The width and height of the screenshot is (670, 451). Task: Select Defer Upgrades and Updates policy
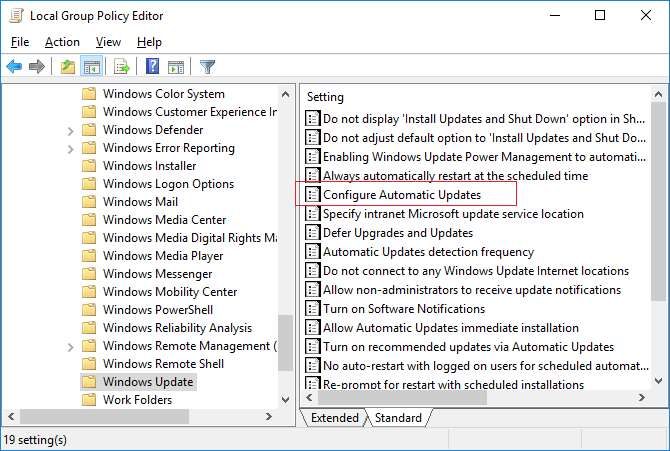pos(397,233)
